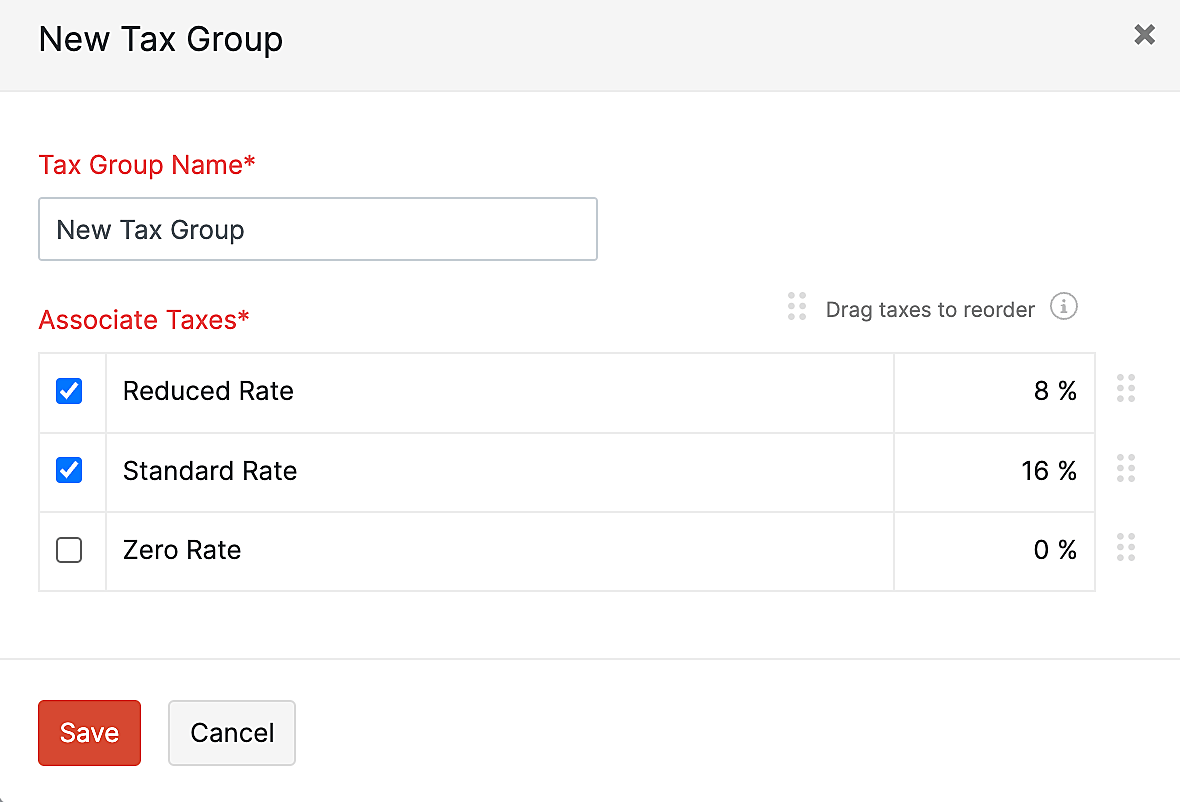Click the info icon beside reorder hint

1064,307
